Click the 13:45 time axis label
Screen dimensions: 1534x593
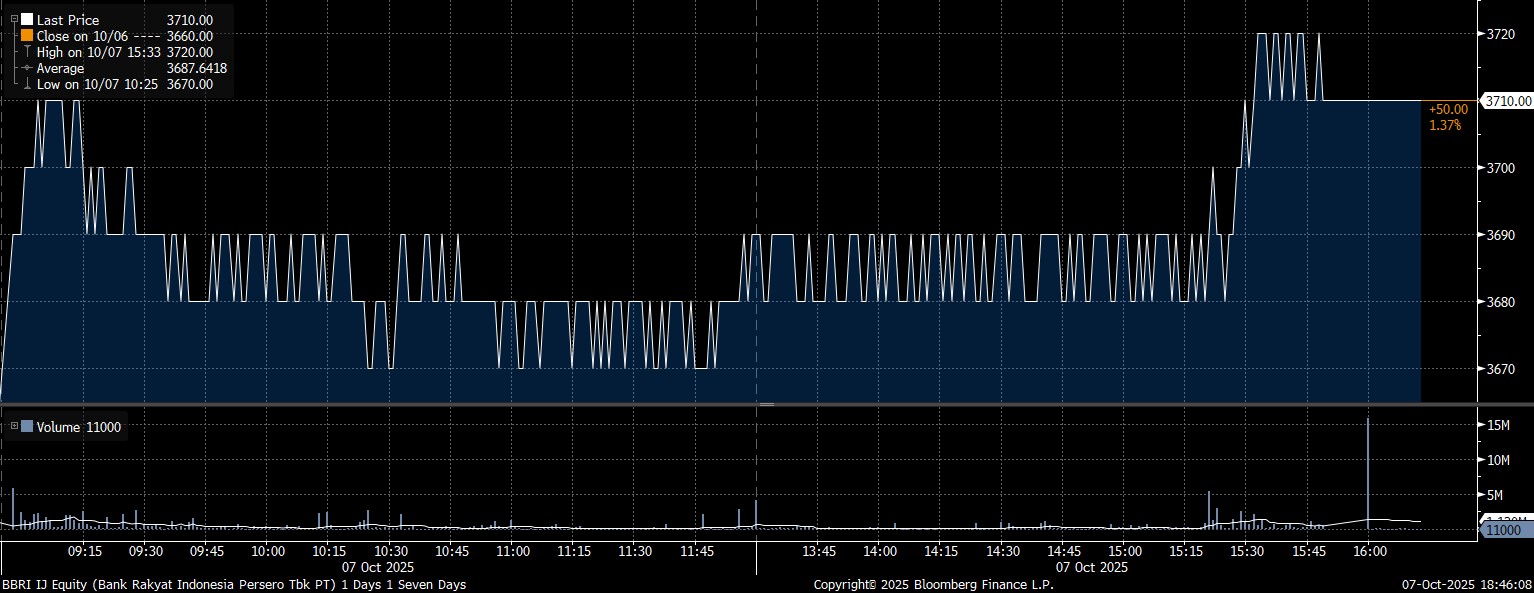pyautogui.click(x=819, y=551)
